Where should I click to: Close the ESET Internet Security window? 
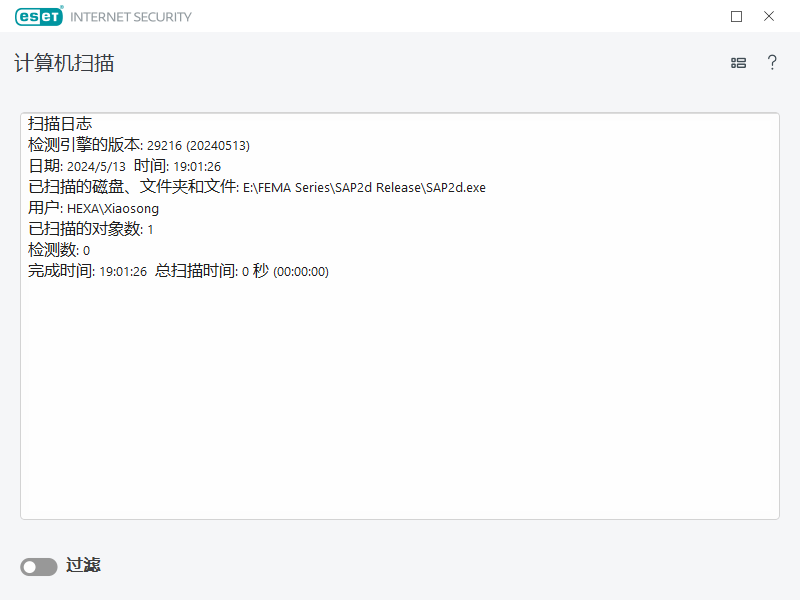point(769,16)
